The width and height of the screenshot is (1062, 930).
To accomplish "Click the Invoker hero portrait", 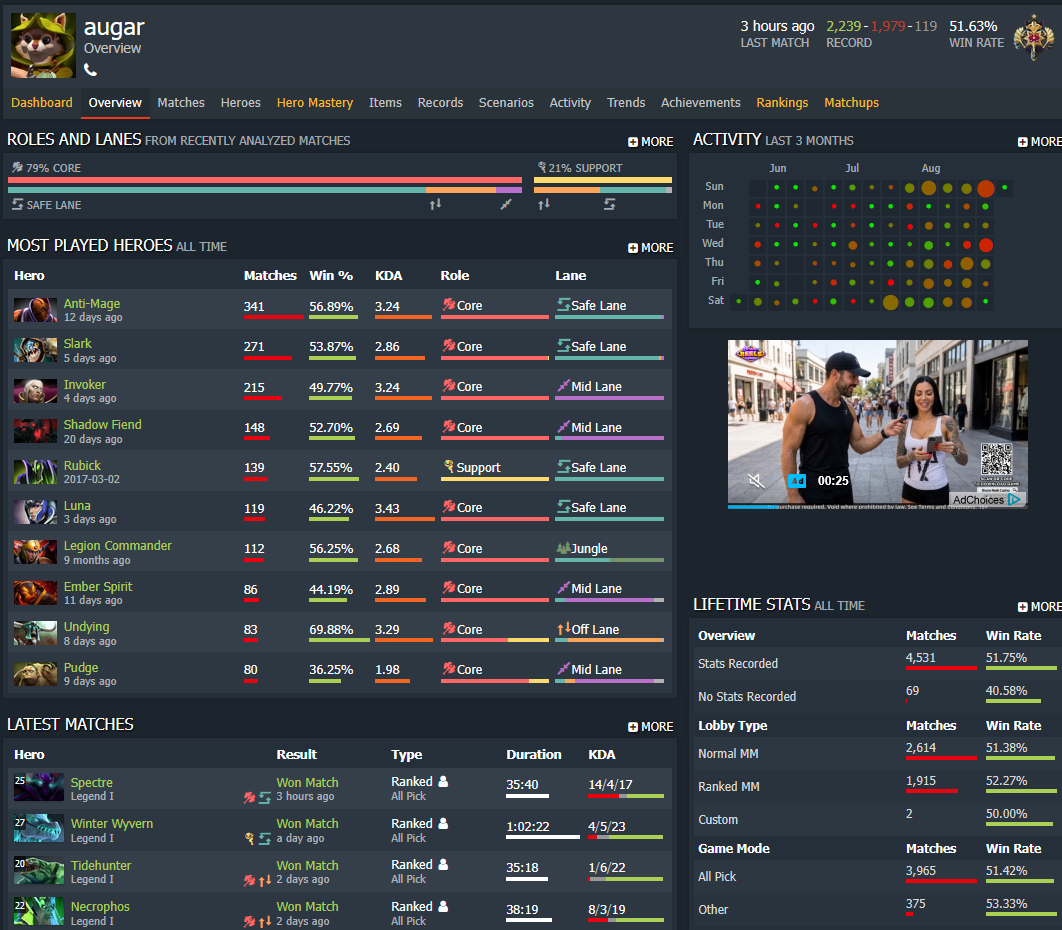I will 35,391.
